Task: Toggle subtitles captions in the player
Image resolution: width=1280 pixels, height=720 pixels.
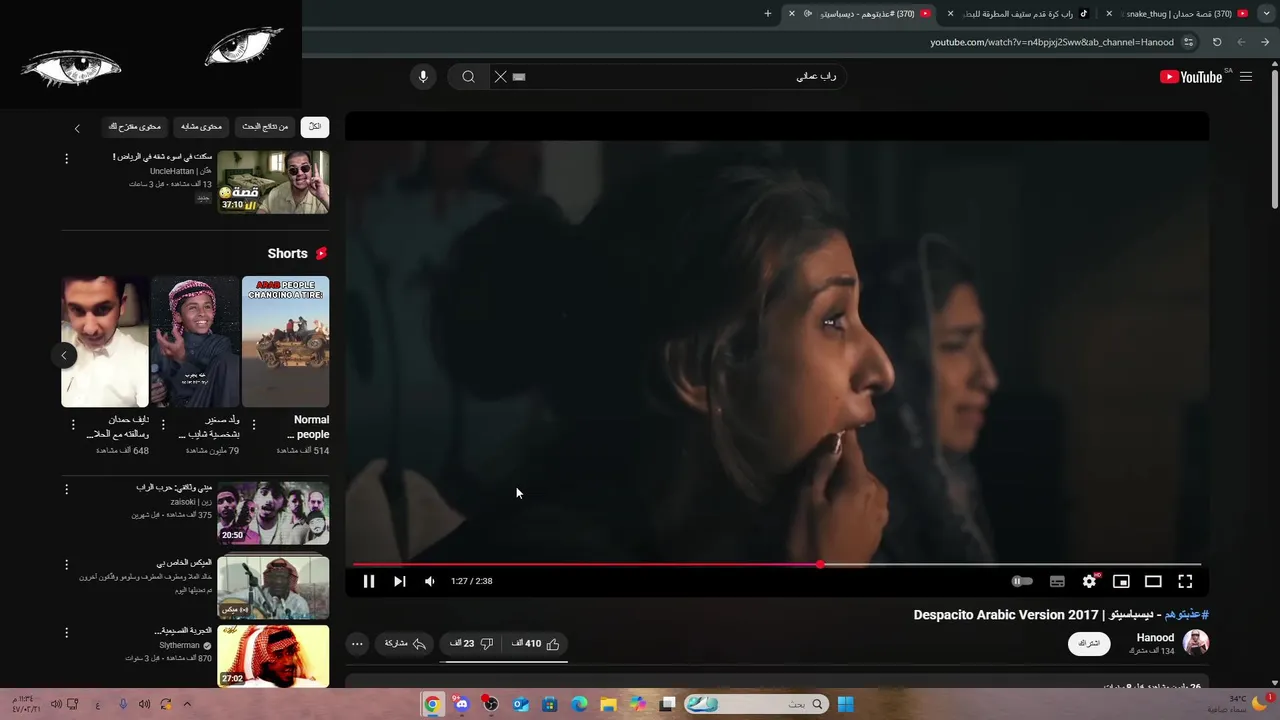Action: pos(1057,581)
